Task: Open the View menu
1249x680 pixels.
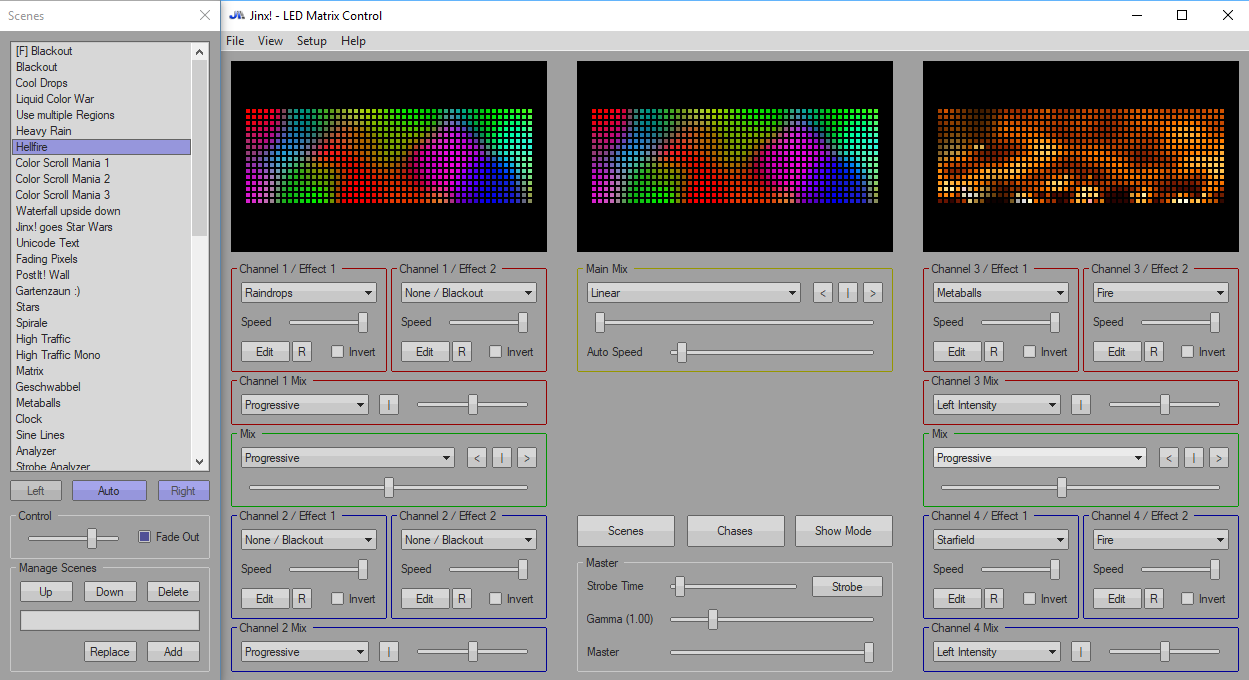Action: (x=270, y=41)
